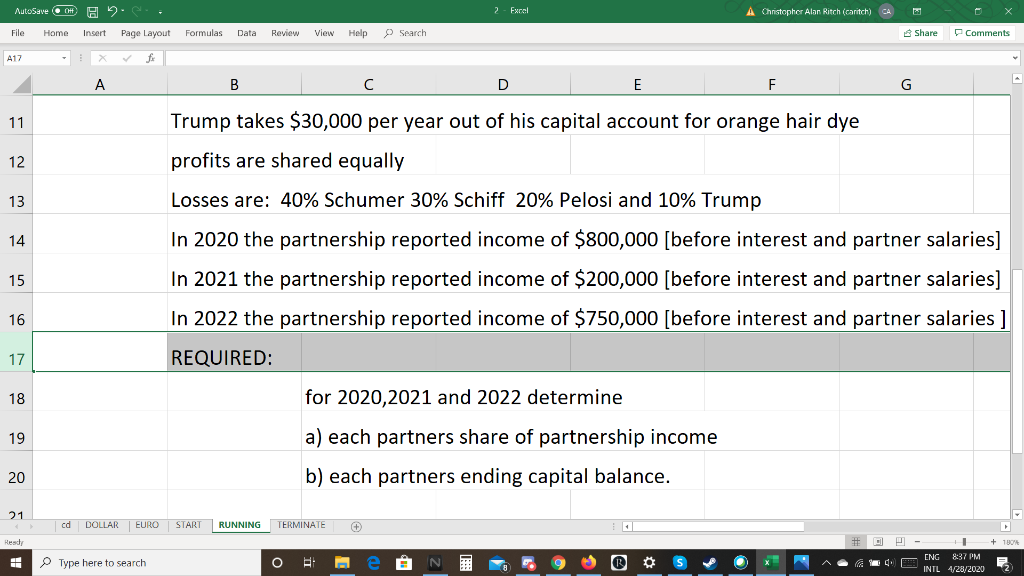Click the Insert Function fx icon
Screen dimensions: 1024x576
(x=150, y=58)
